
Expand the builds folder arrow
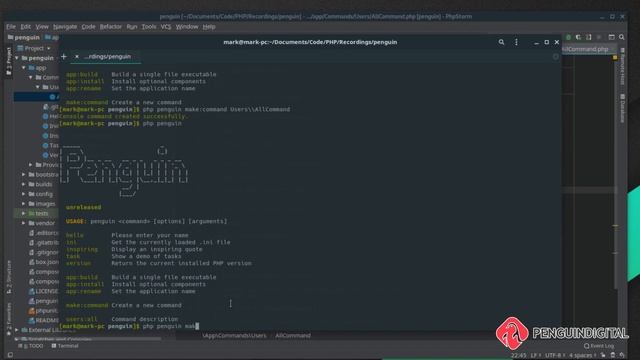[x=24, y=184]
